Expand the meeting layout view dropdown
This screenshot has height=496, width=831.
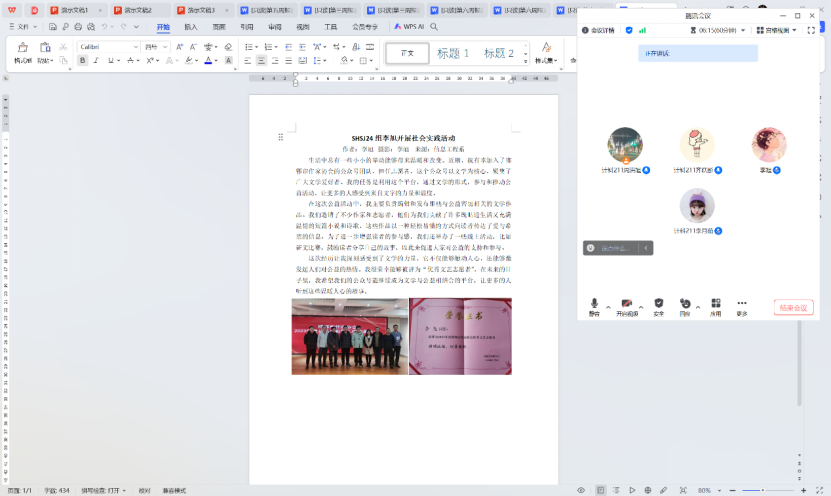pyautogui.click(x=776, y=31)
